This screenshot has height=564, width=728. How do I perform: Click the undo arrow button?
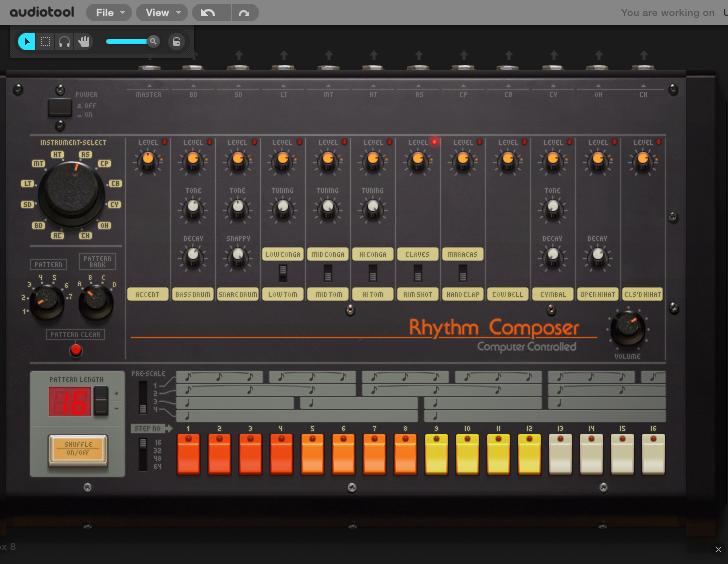point(208,13)
